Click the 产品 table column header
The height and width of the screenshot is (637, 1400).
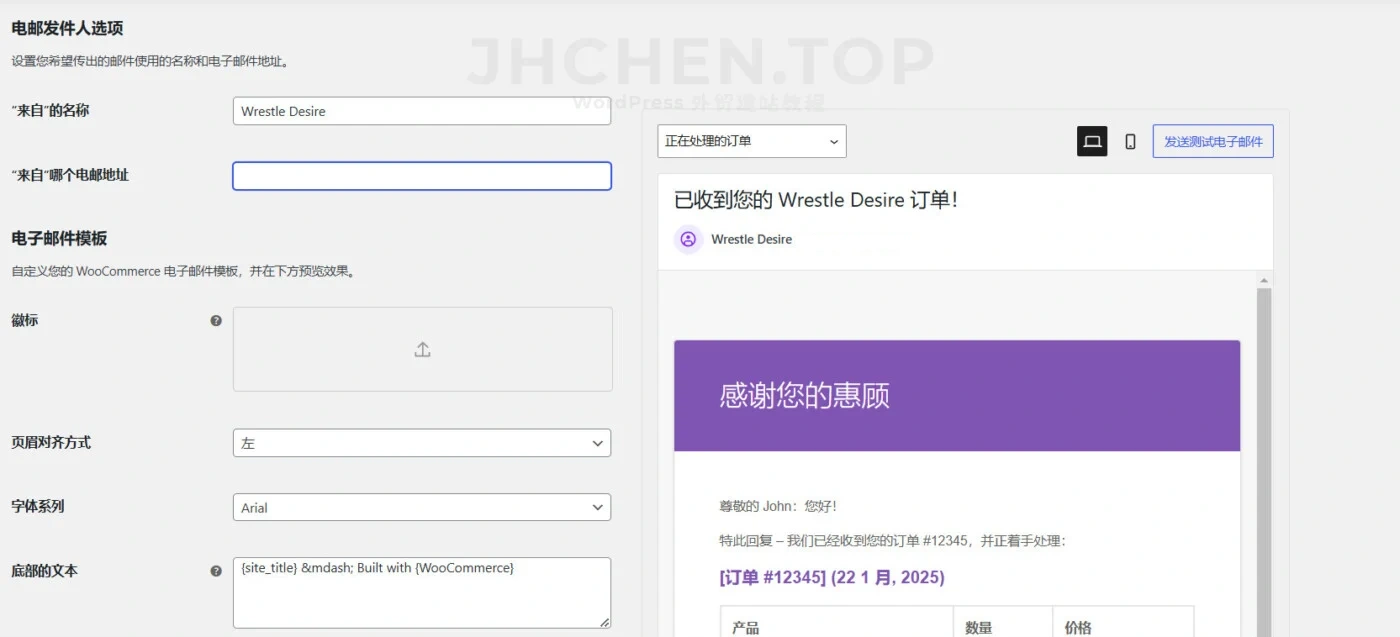pyautogui.click(x=746, y=627)
